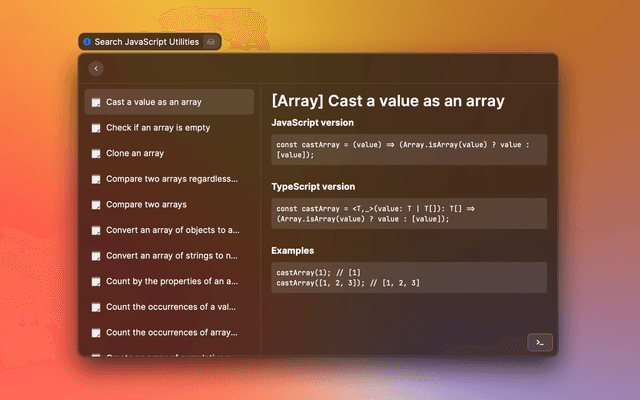Click the icon beside Cast a value as an array

95,102
